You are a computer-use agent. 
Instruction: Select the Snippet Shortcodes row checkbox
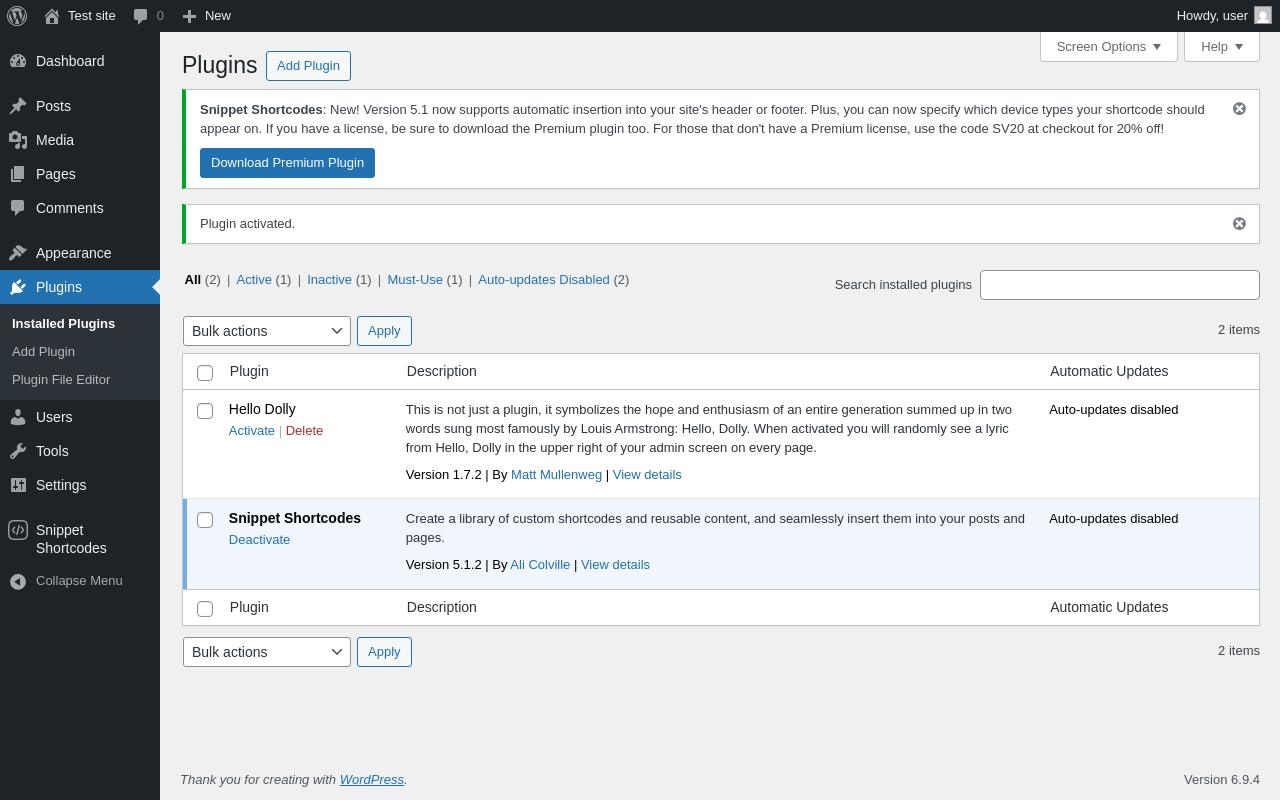click(x=205, y=520)
